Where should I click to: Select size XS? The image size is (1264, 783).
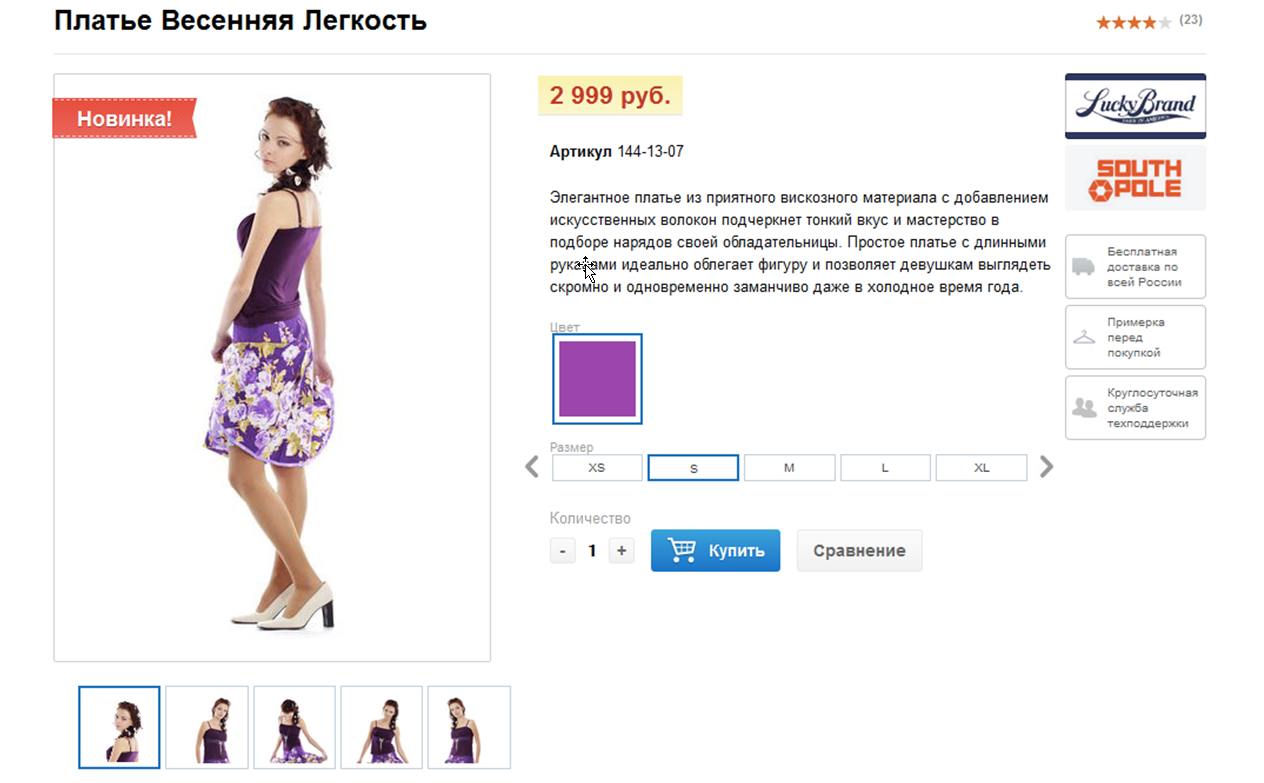[x=597, y=468]
